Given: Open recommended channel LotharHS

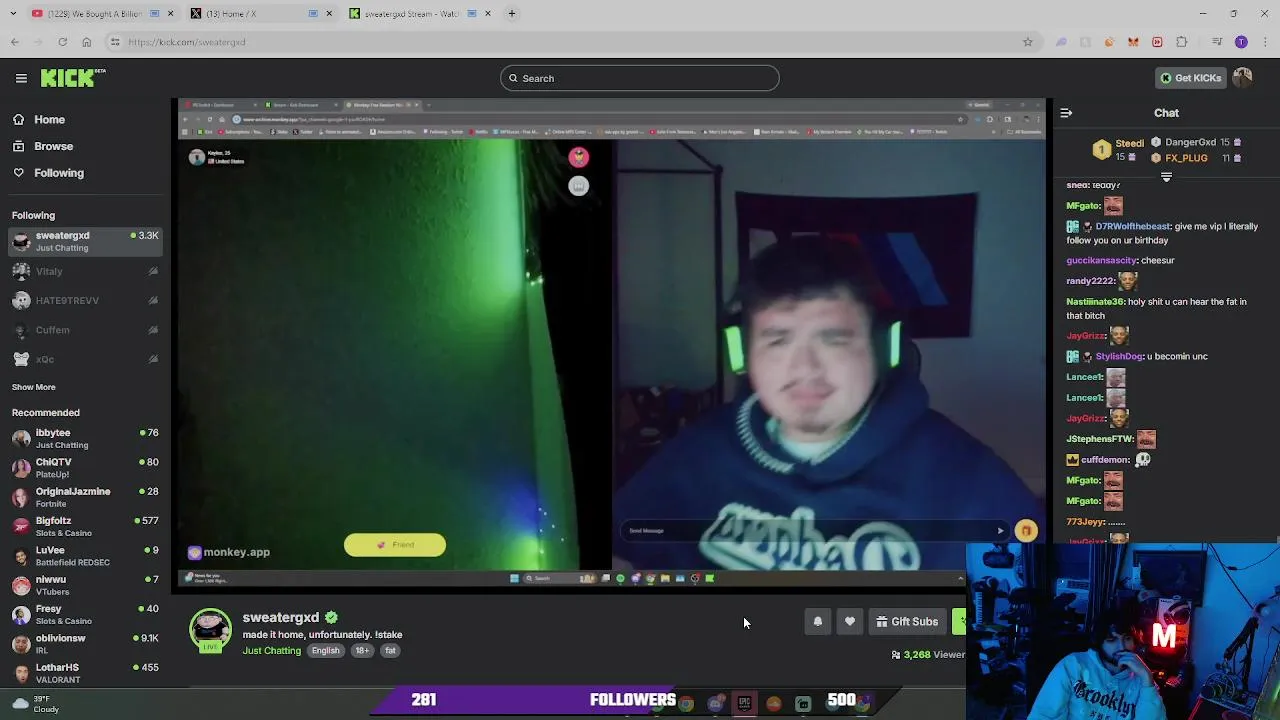Looking at the screenshot, I should (x=85, y=673).
